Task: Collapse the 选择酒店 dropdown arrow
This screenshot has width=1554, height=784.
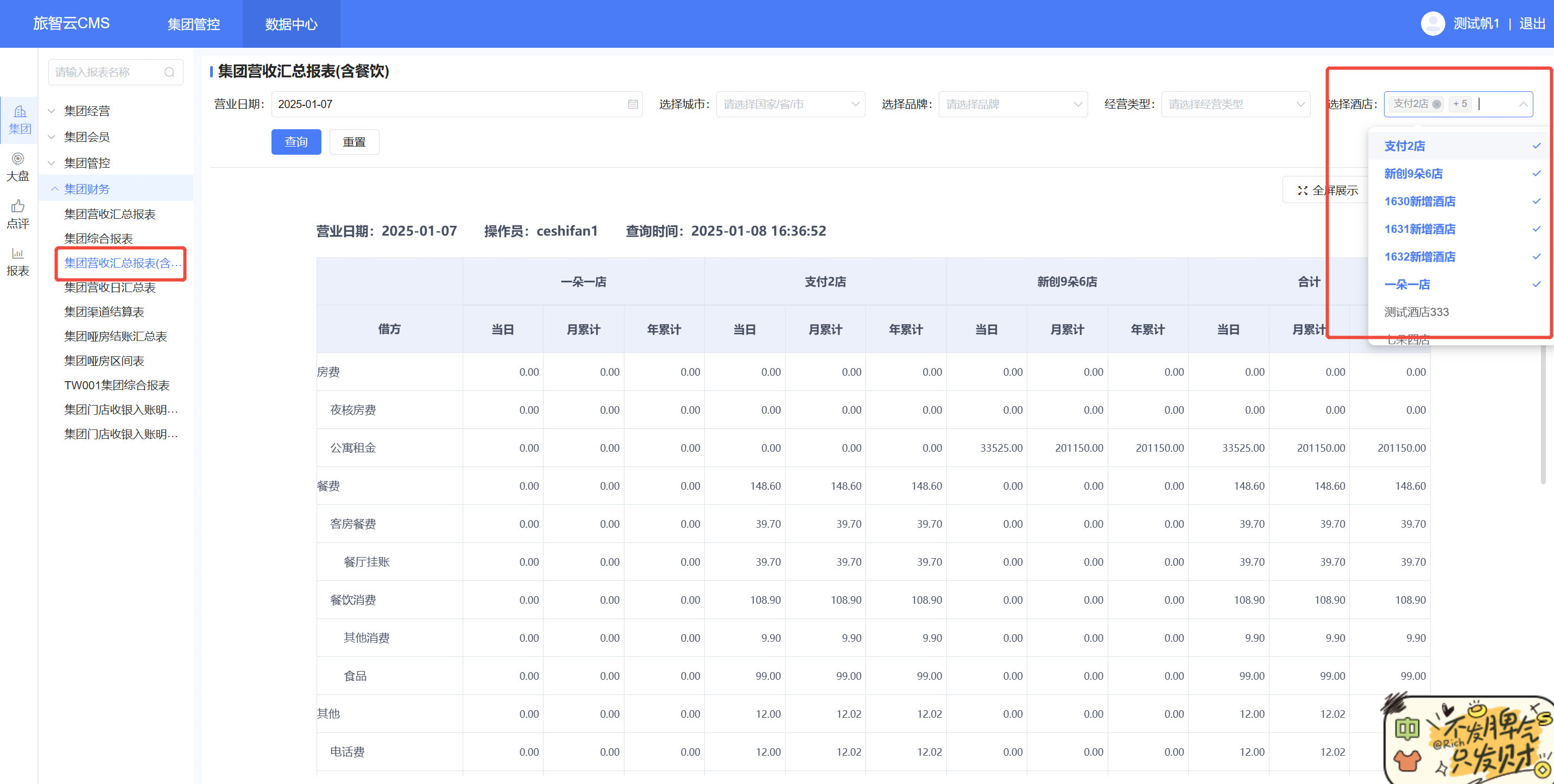Action: pyautogui.click(x=1523, y=104)
